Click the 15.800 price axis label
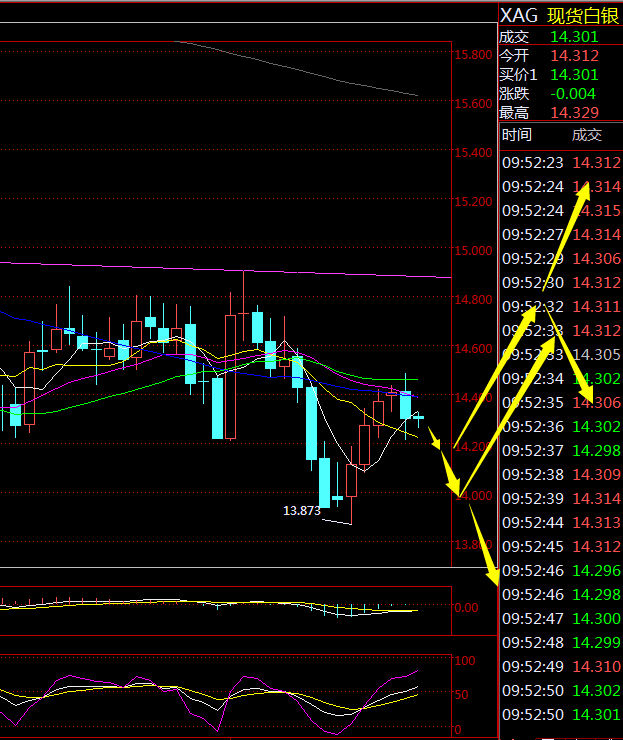 click(473, 55)
